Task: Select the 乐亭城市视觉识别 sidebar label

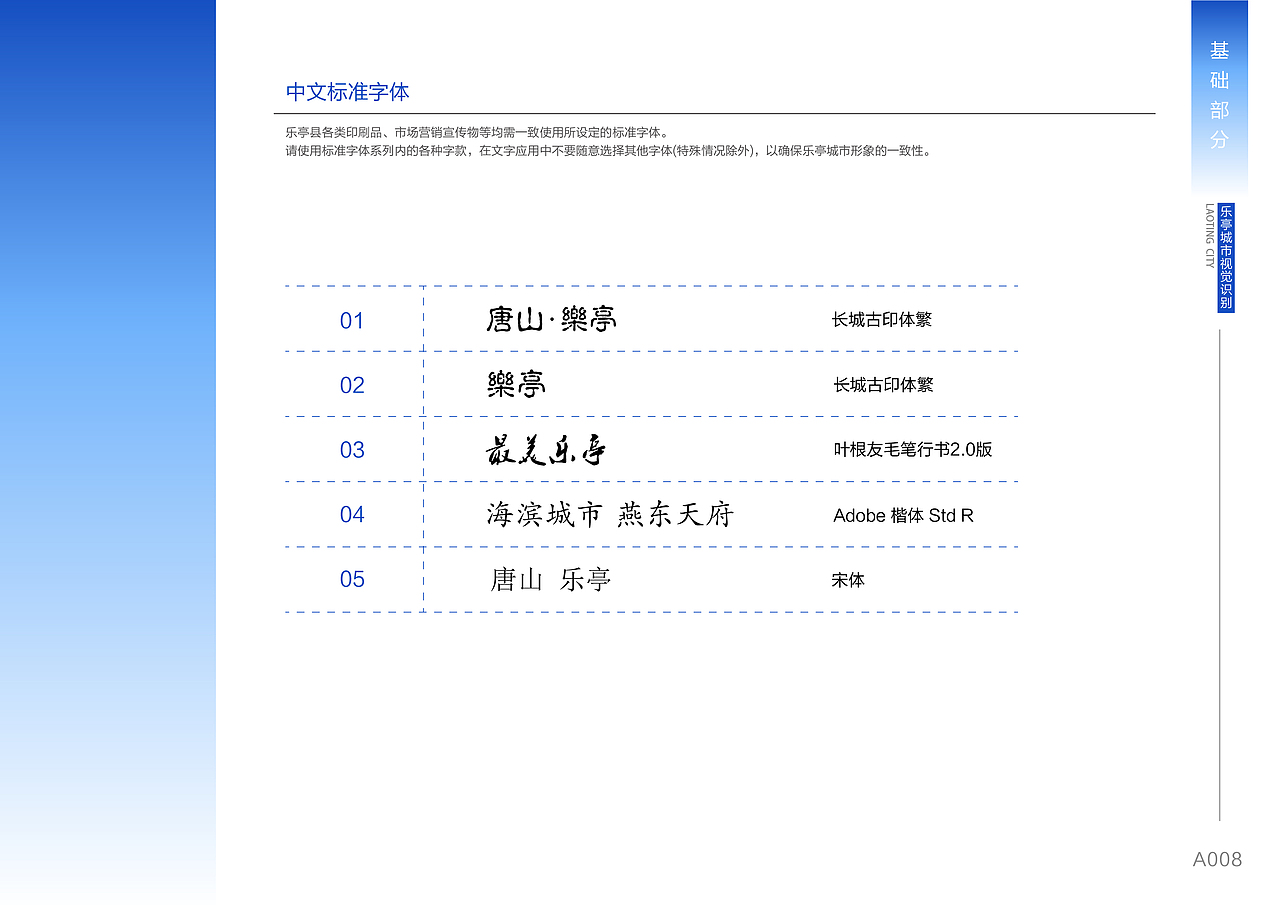Action: coord(1224,255)
